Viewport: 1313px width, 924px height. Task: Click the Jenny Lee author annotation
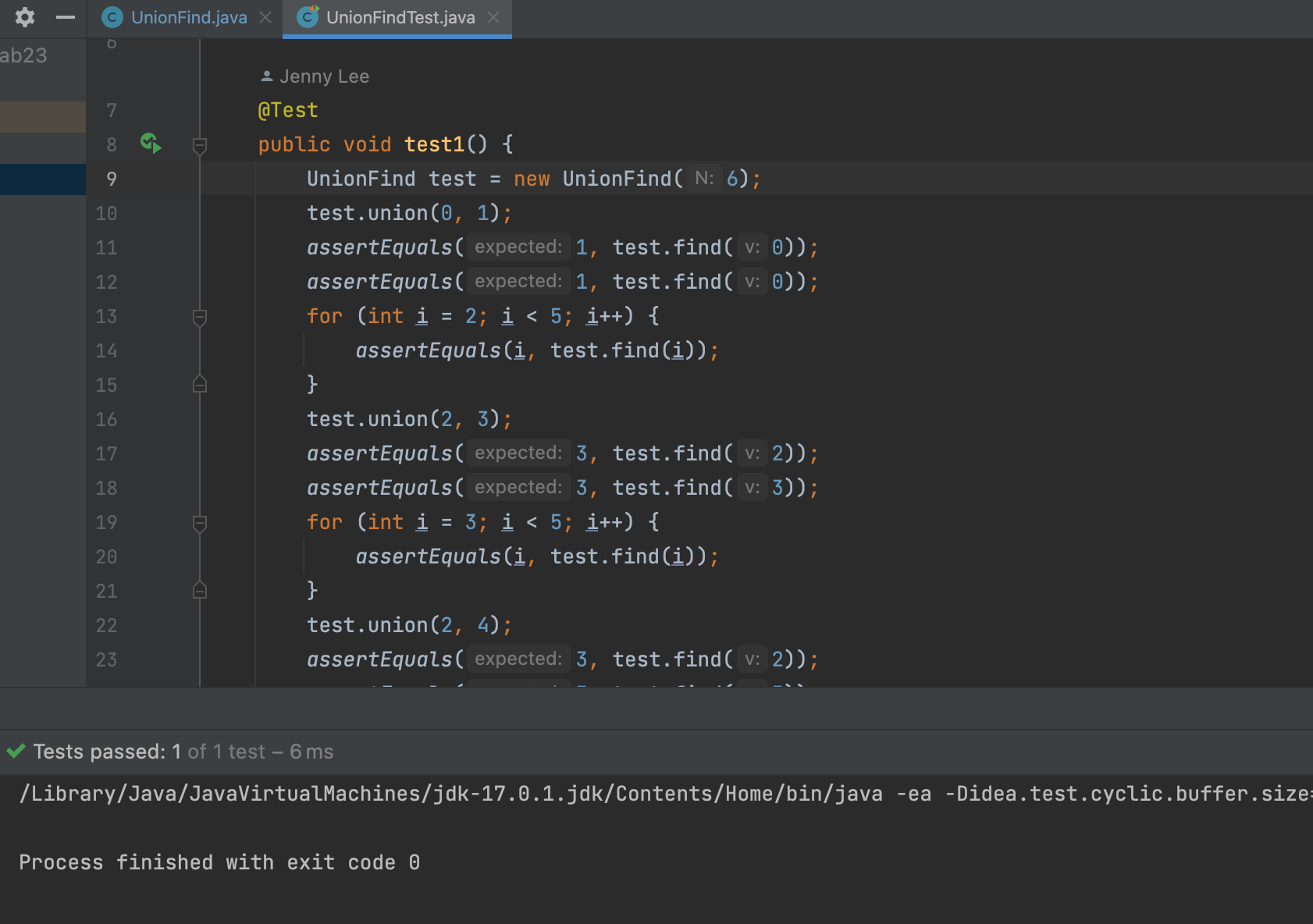click(324, 76)
